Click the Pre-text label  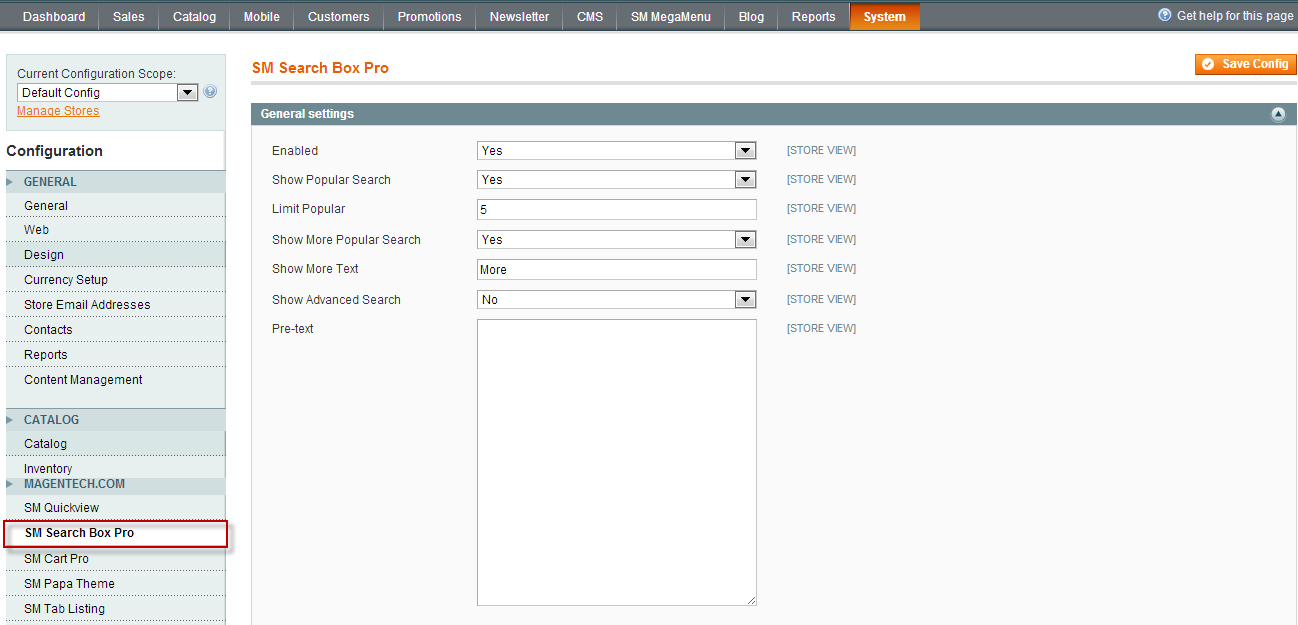[x=293, y=329]
